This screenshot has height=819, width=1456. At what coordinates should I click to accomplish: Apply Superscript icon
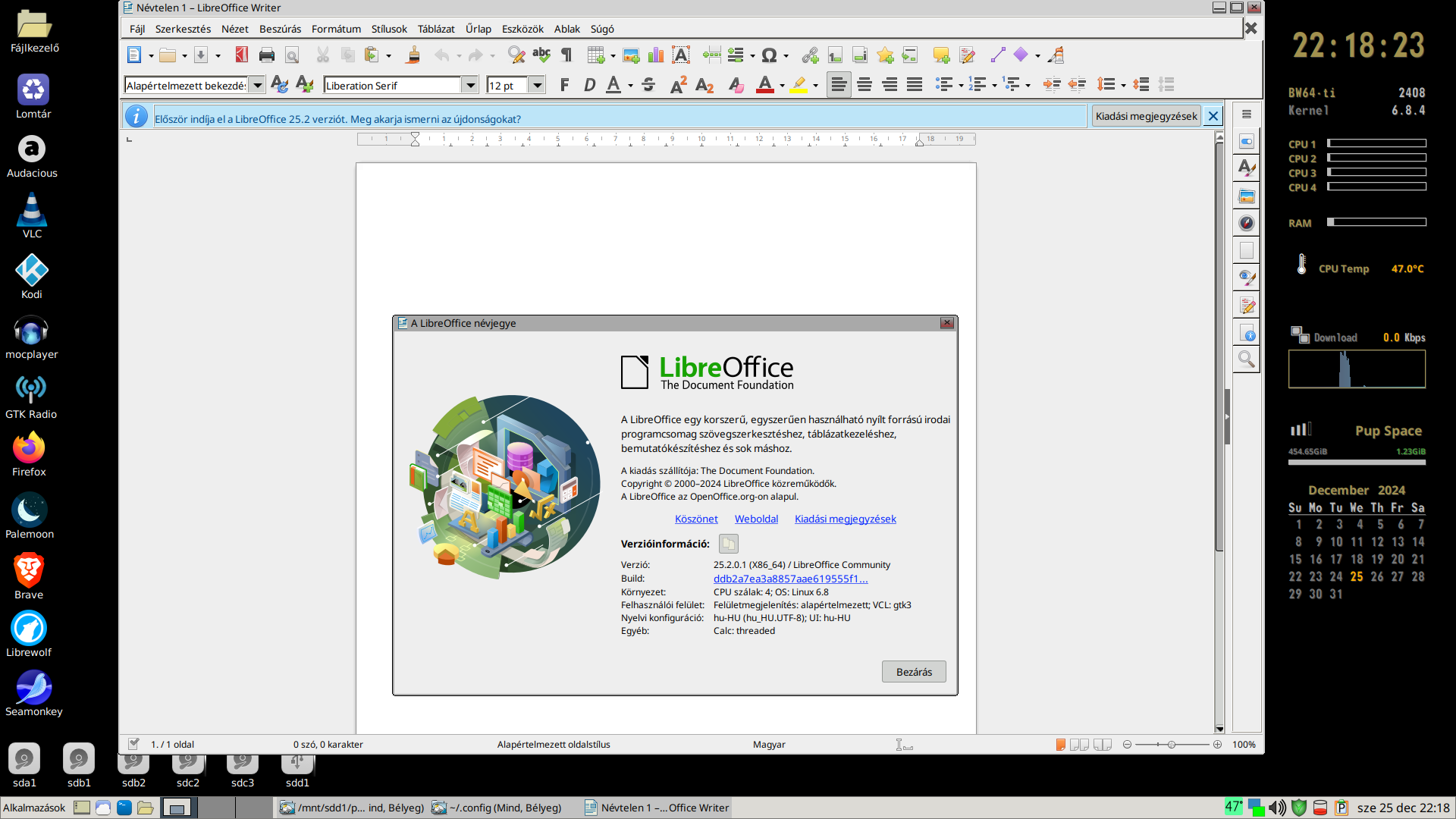[x=679, y=85]
